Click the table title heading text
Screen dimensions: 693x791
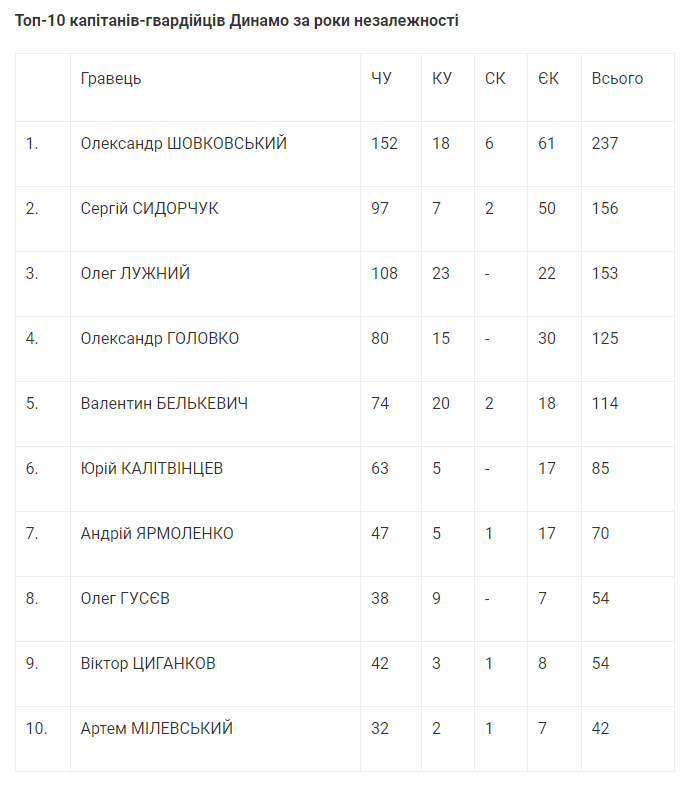tap(237, 21)
